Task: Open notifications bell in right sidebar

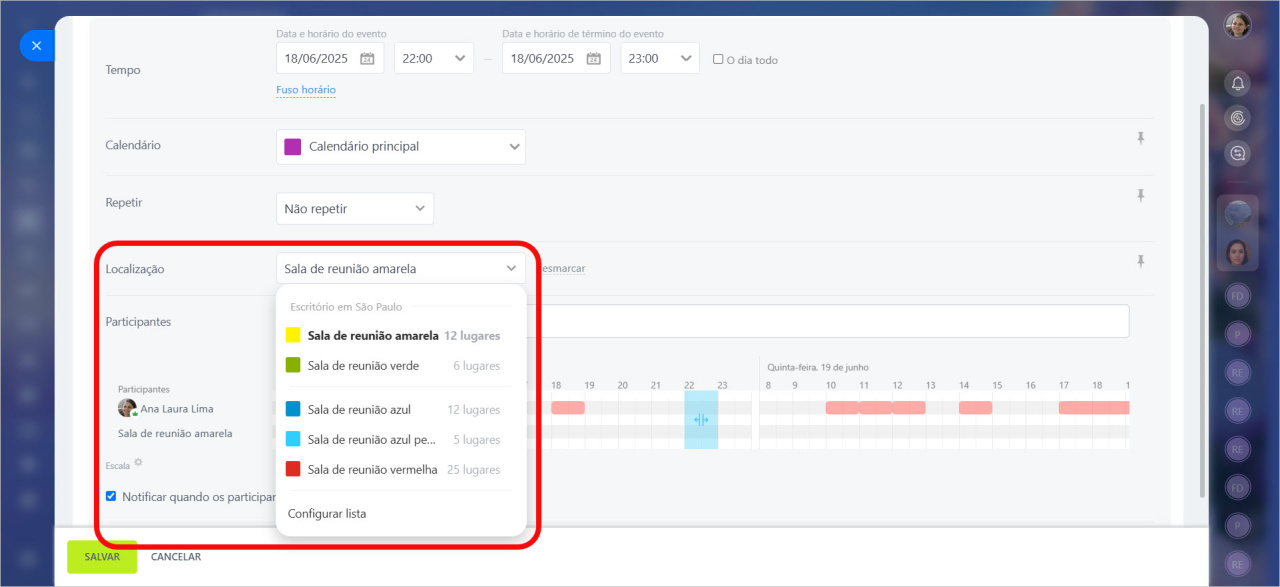Action: 1238,83
